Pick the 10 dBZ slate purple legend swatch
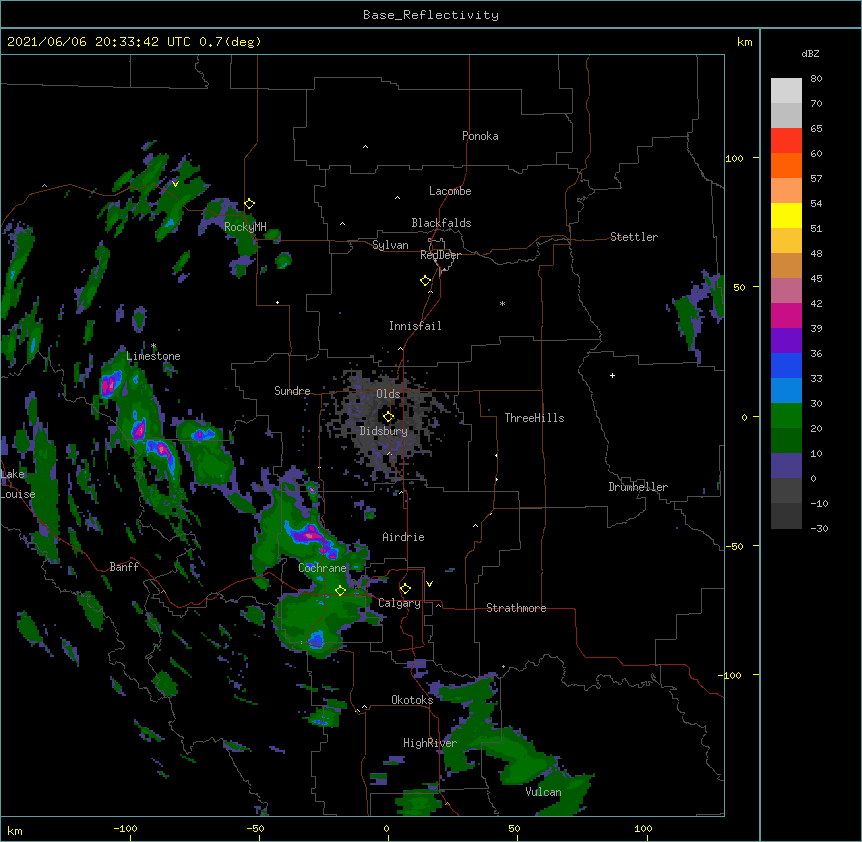 coord(786,466)
